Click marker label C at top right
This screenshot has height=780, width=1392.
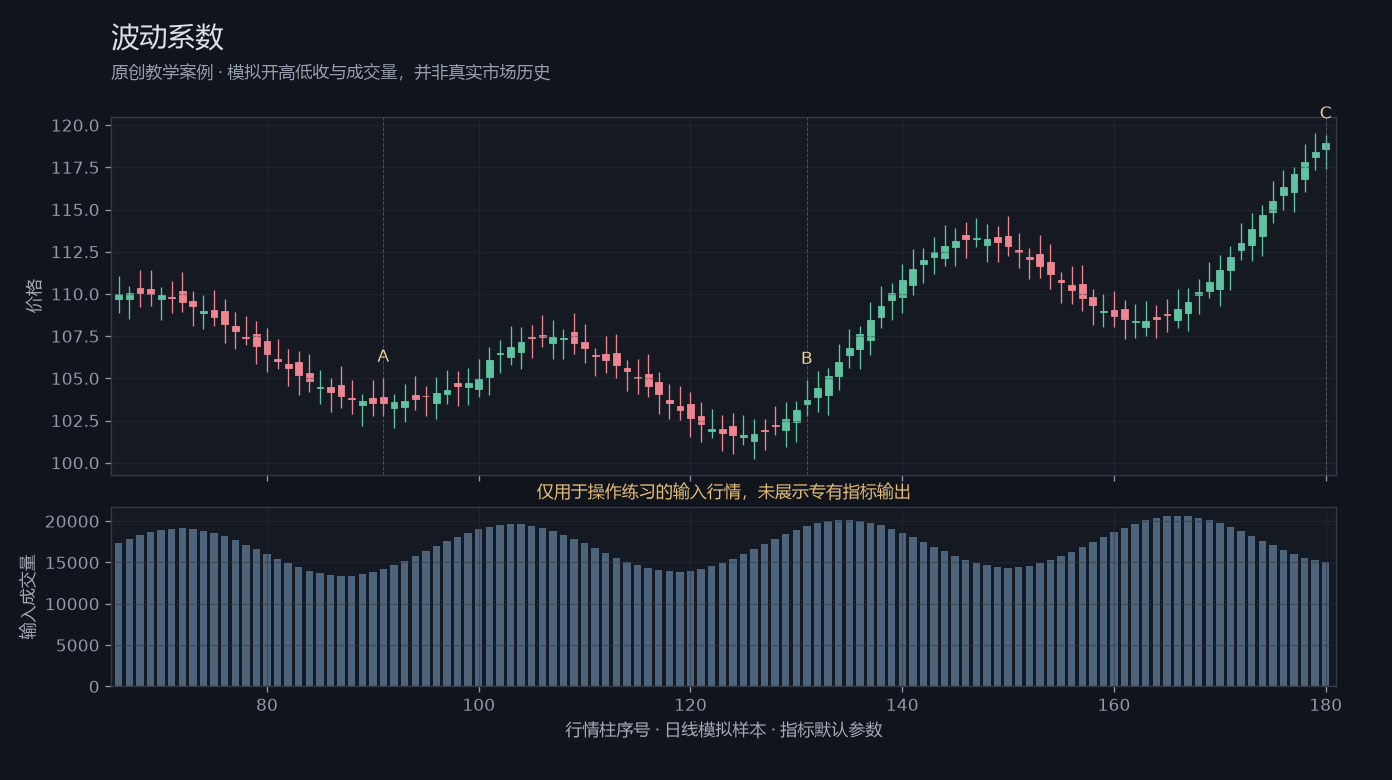(x=1325, y=113)
